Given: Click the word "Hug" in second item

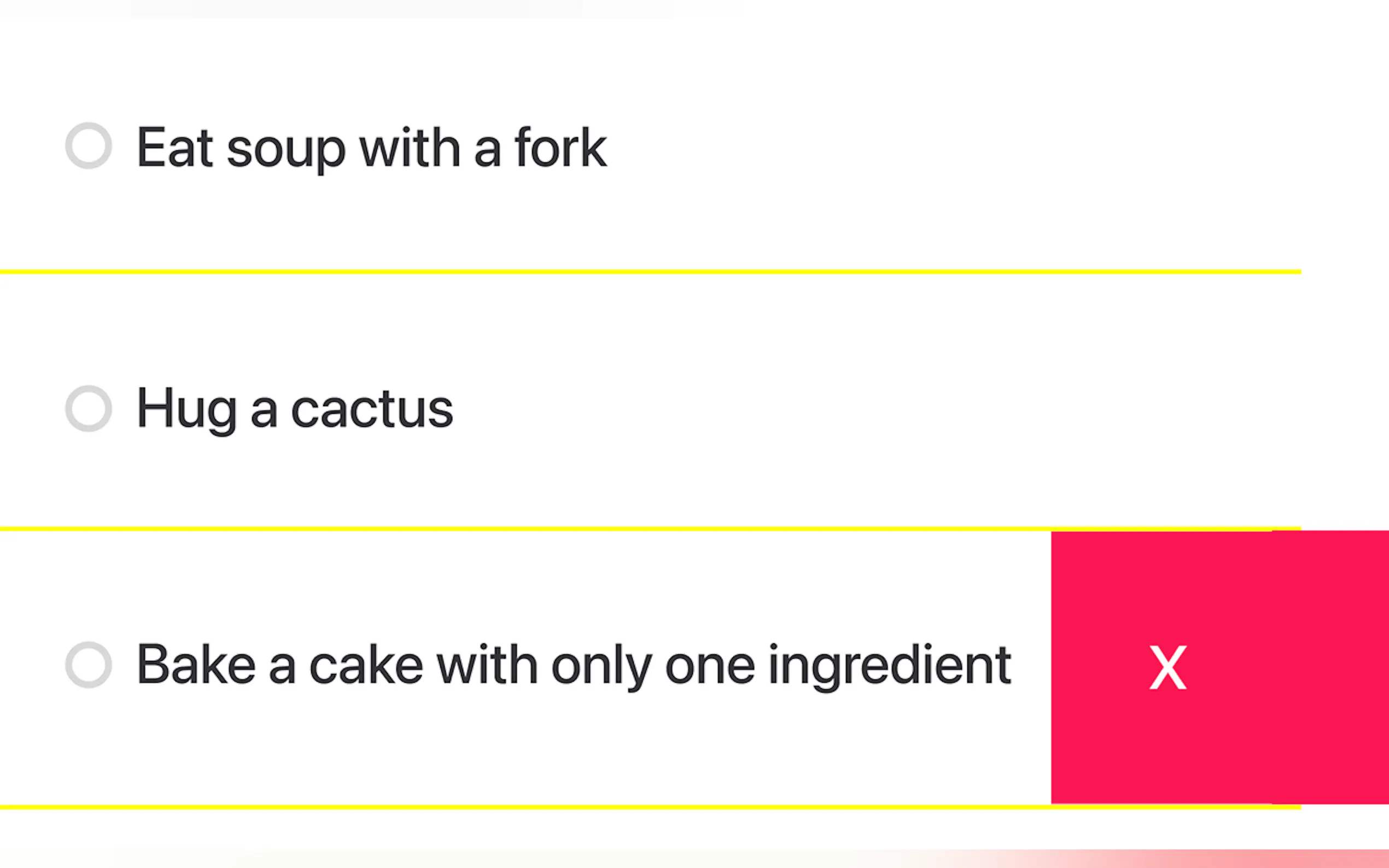Looking at the screenshot, I should pos(186,409).
